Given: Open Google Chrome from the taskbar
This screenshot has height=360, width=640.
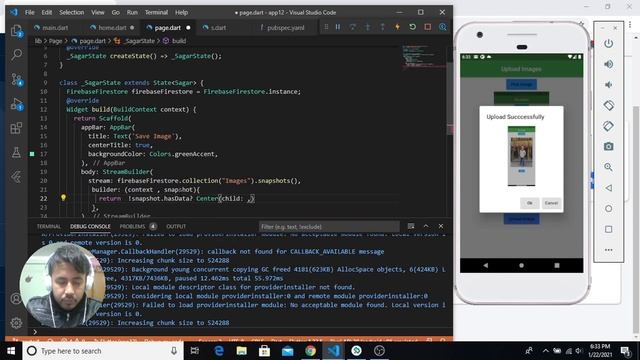Looking at the screenshot, I should [310, 351].
